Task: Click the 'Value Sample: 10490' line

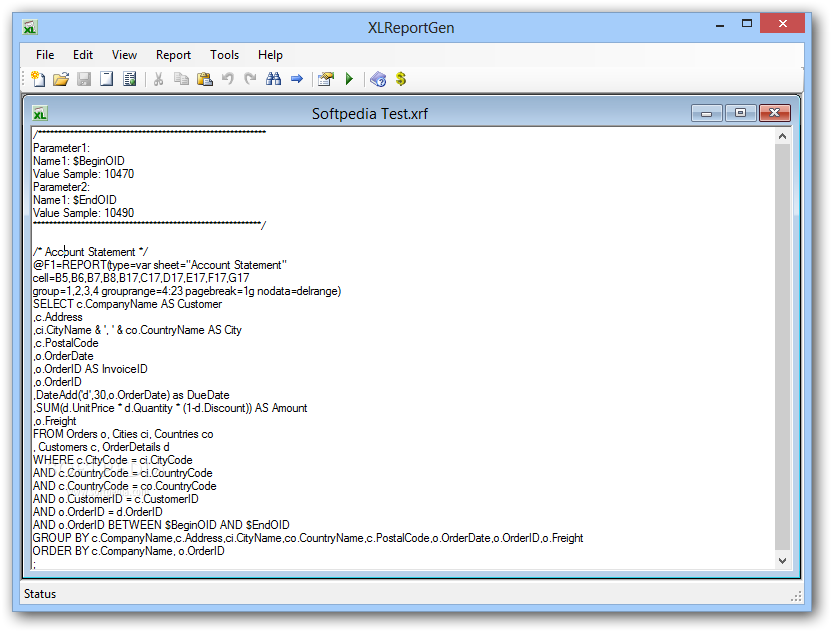Action: [83, 213]
